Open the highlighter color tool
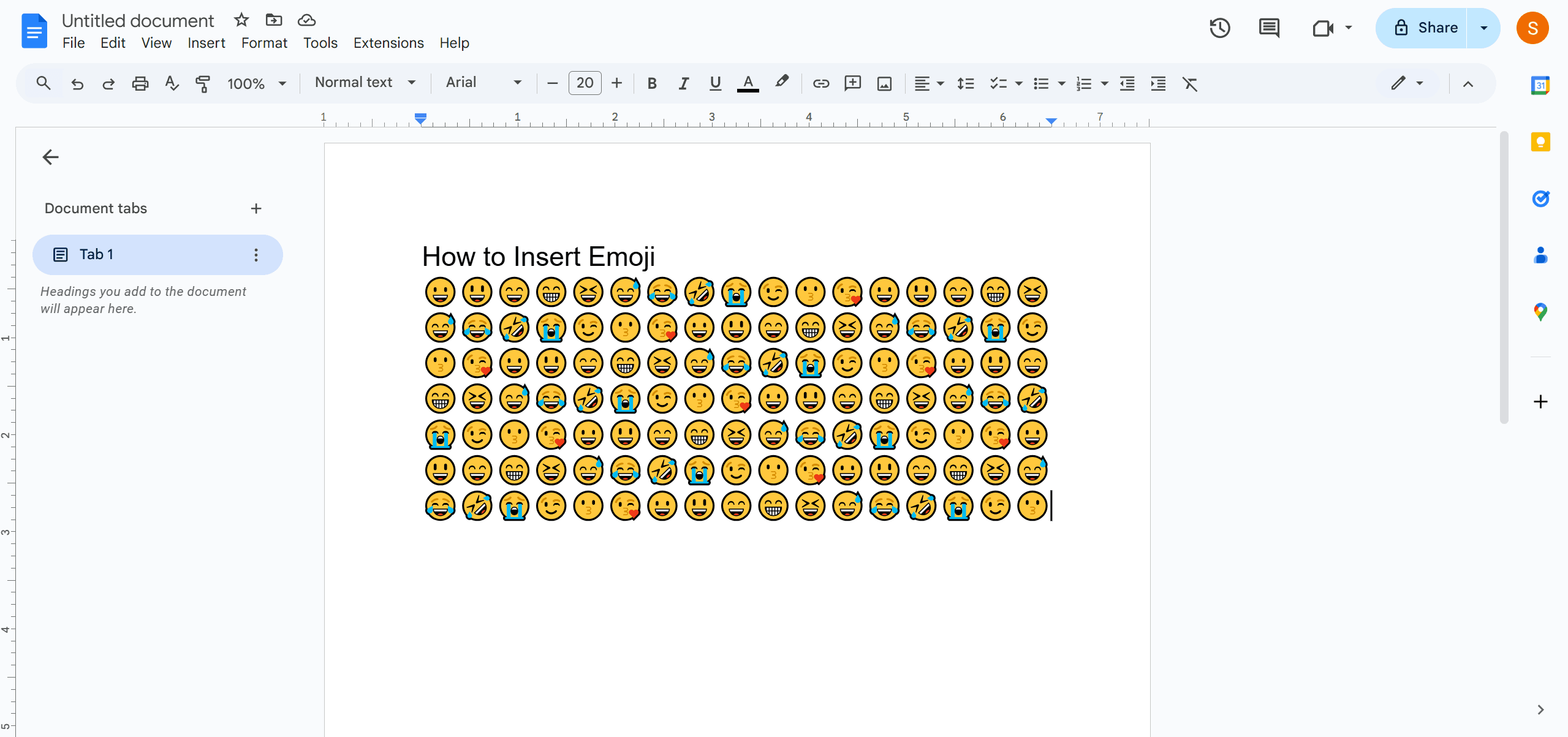Screen dimensions: 1568x737 [782, 83]
